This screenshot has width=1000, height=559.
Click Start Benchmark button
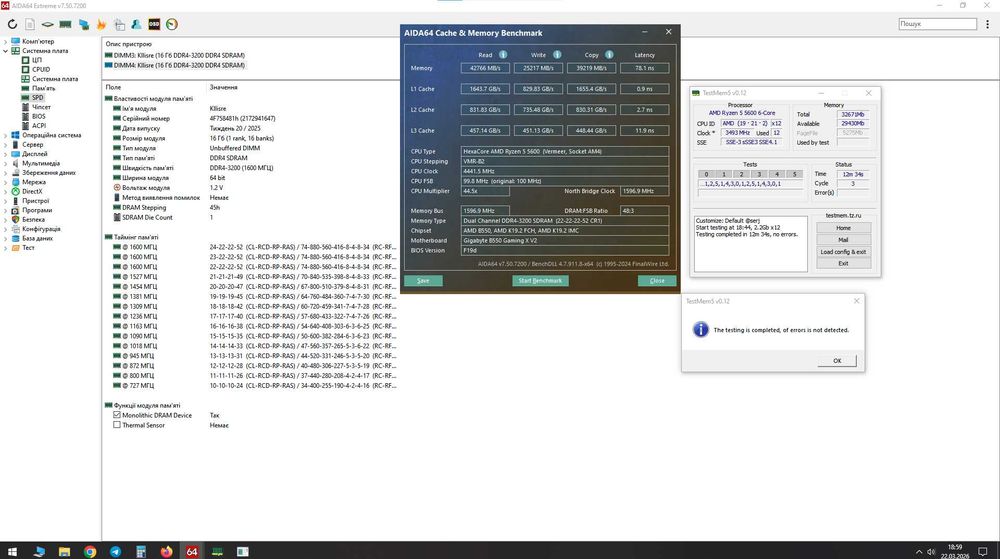(x=540, y=281)
